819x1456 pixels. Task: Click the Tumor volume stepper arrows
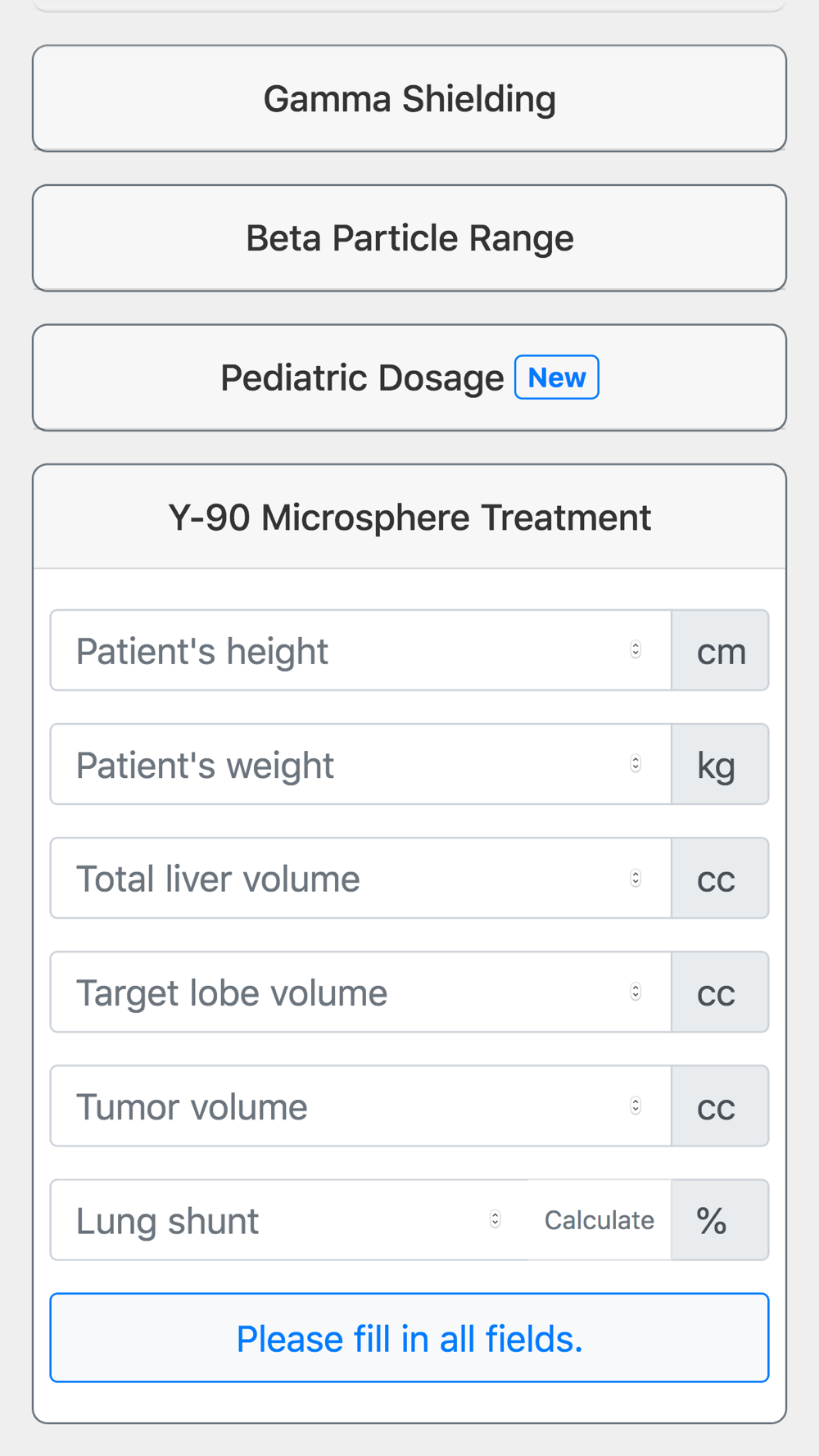tap(636, 1106)
